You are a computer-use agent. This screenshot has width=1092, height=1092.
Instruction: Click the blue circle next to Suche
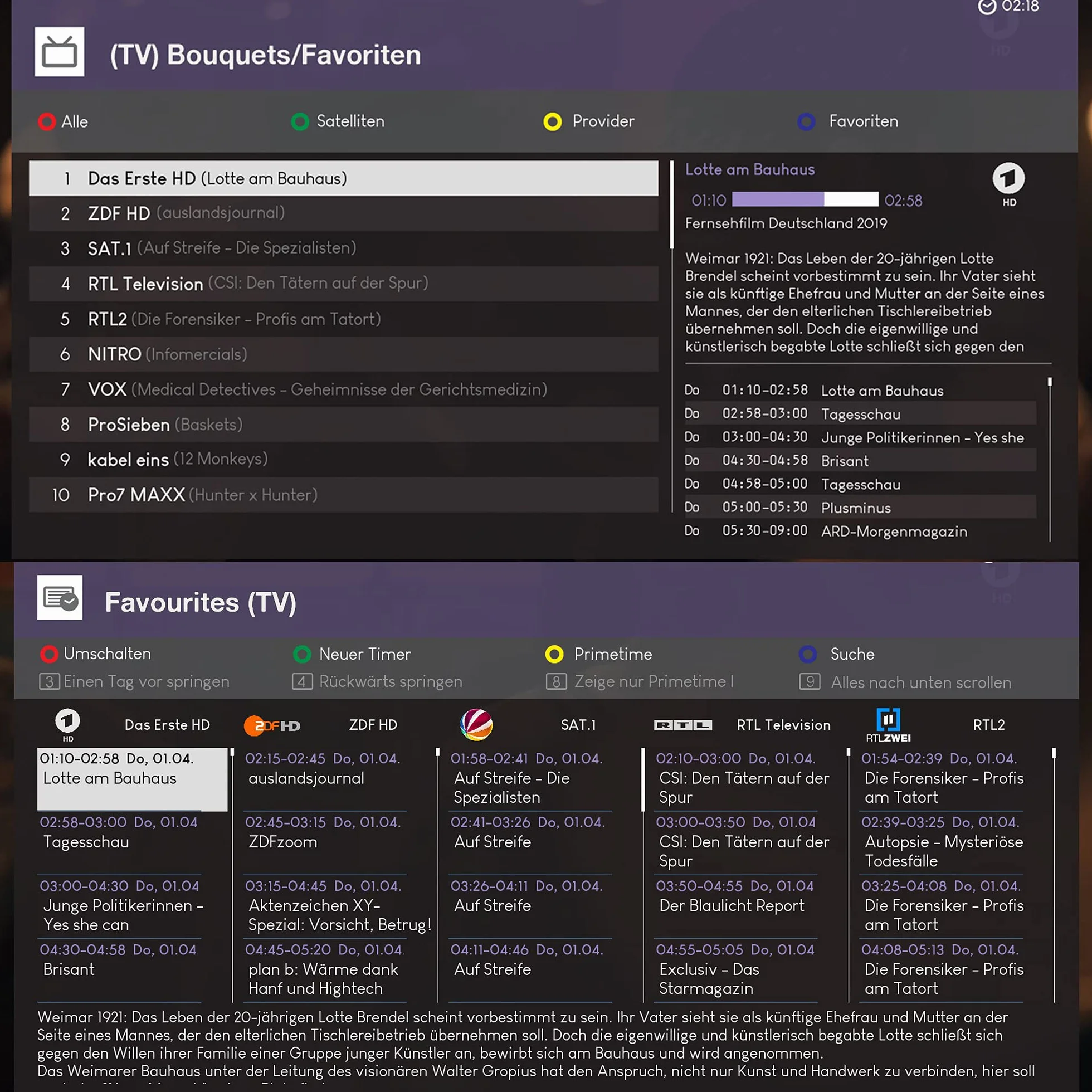point(808,654)
